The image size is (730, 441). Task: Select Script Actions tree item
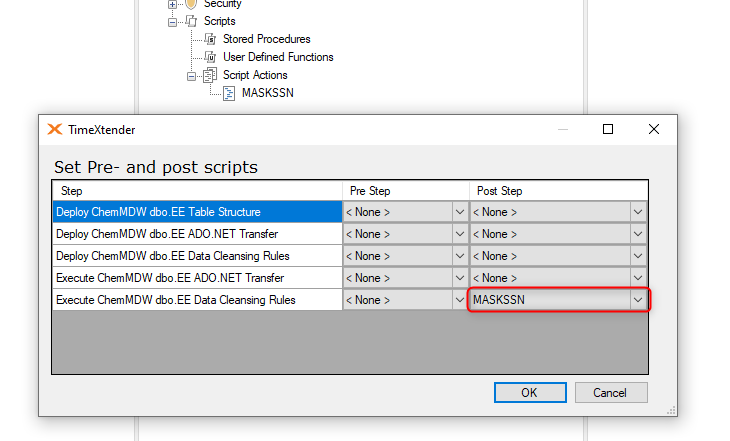[x=255, y=75]
